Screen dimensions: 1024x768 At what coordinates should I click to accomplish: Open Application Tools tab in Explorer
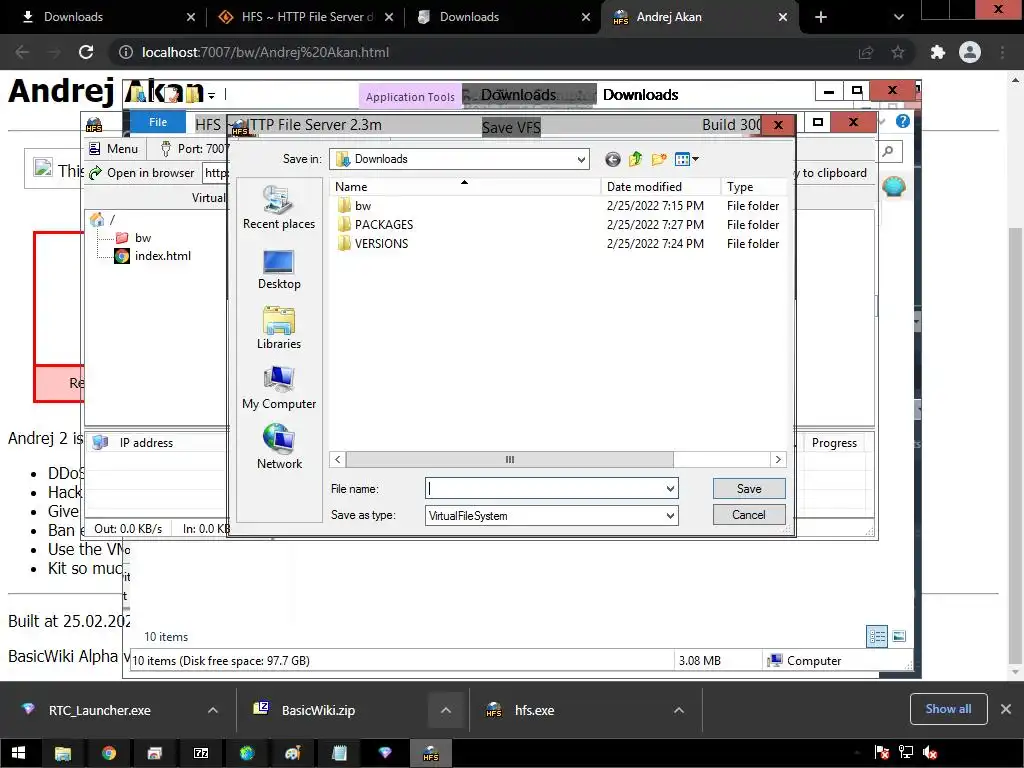[410, 97]
